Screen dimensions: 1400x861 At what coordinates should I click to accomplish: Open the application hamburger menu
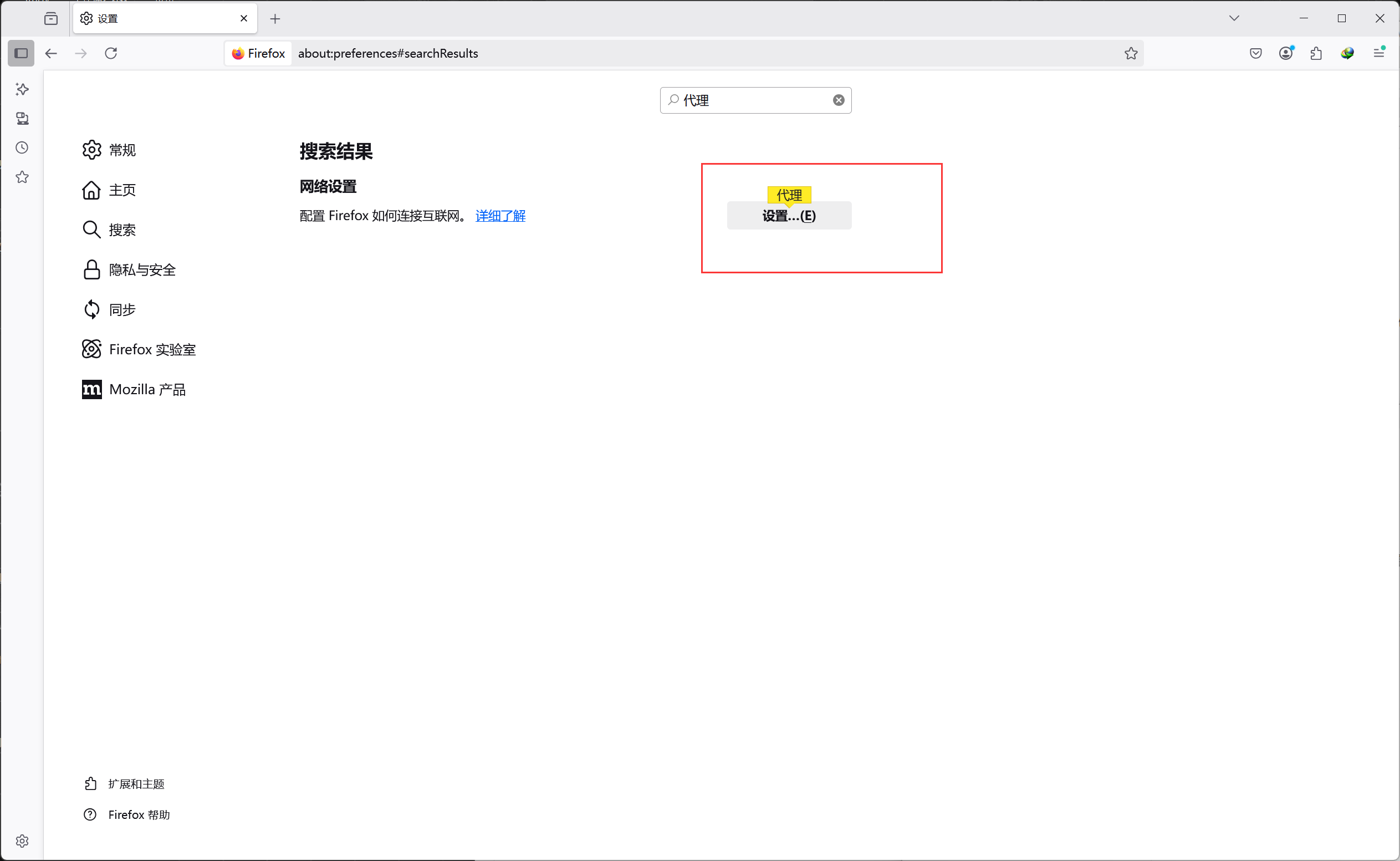pos(1378,53)
